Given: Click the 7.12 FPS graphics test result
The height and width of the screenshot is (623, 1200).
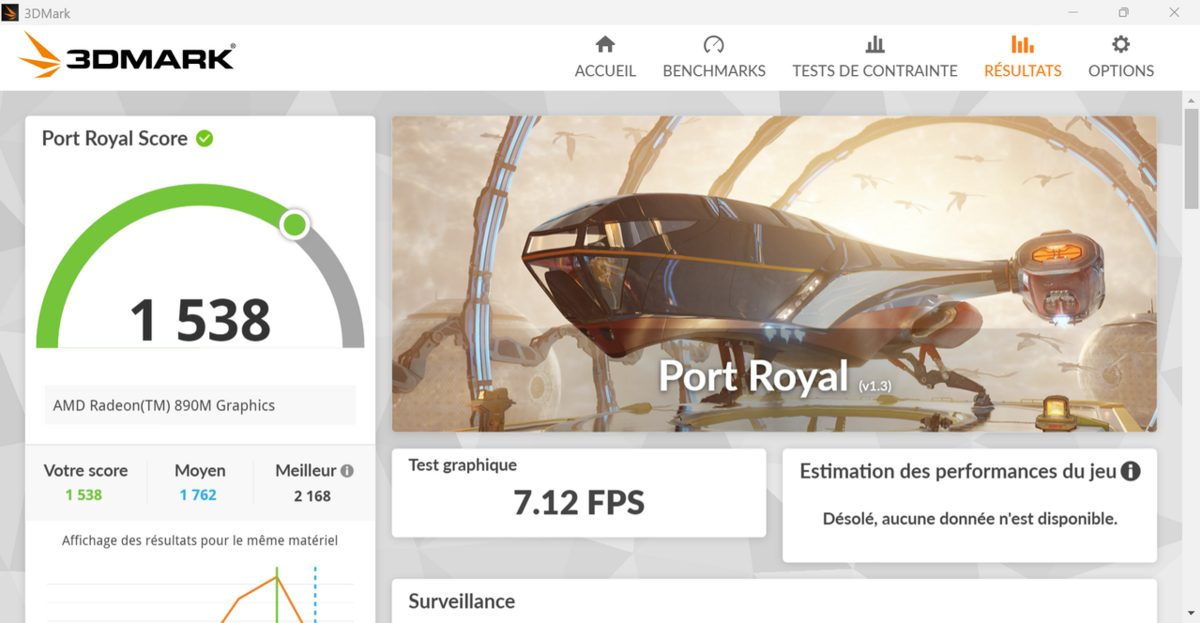Looking at the screenshot, I should pos(579,502).
